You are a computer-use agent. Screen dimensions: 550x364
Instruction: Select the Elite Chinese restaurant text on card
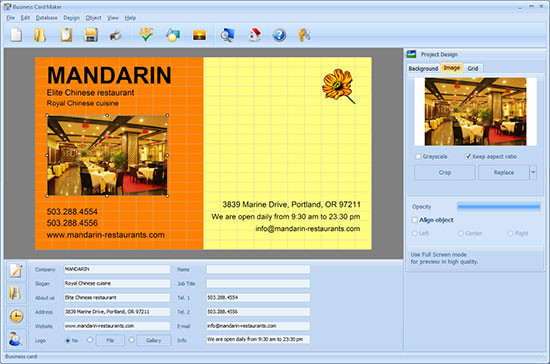pyautogui.click(x=90, y=93)
